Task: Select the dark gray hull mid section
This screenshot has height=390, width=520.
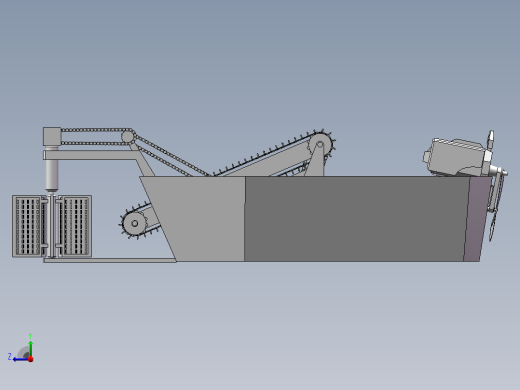Action: click(357, 219)
